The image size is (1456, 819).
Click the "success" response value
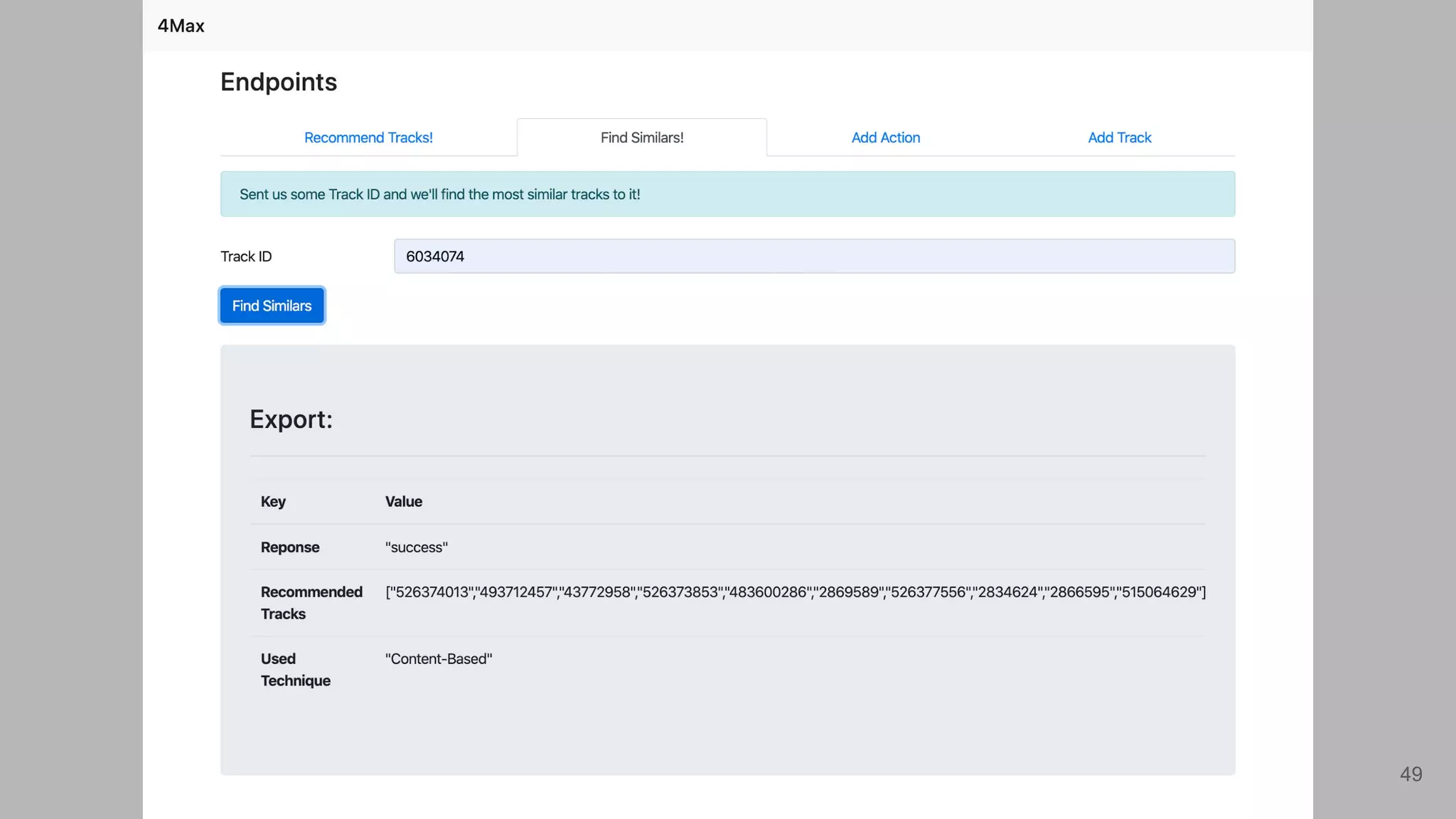pyautogui.click(x=416, y=547)
